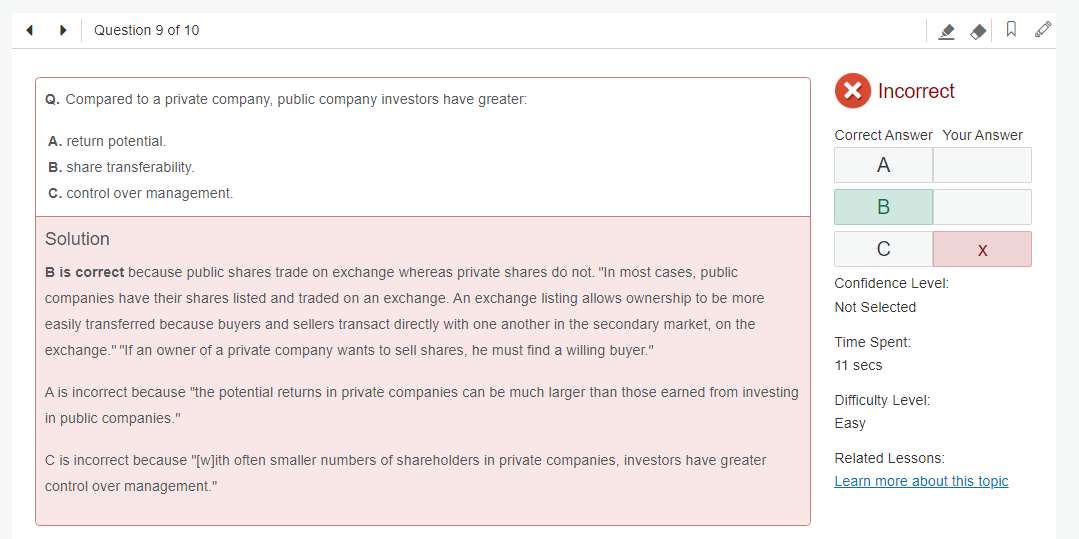Open the pencil notes icon
Viewport: 1079px width, 539px height.
[x=1043, y=30]
